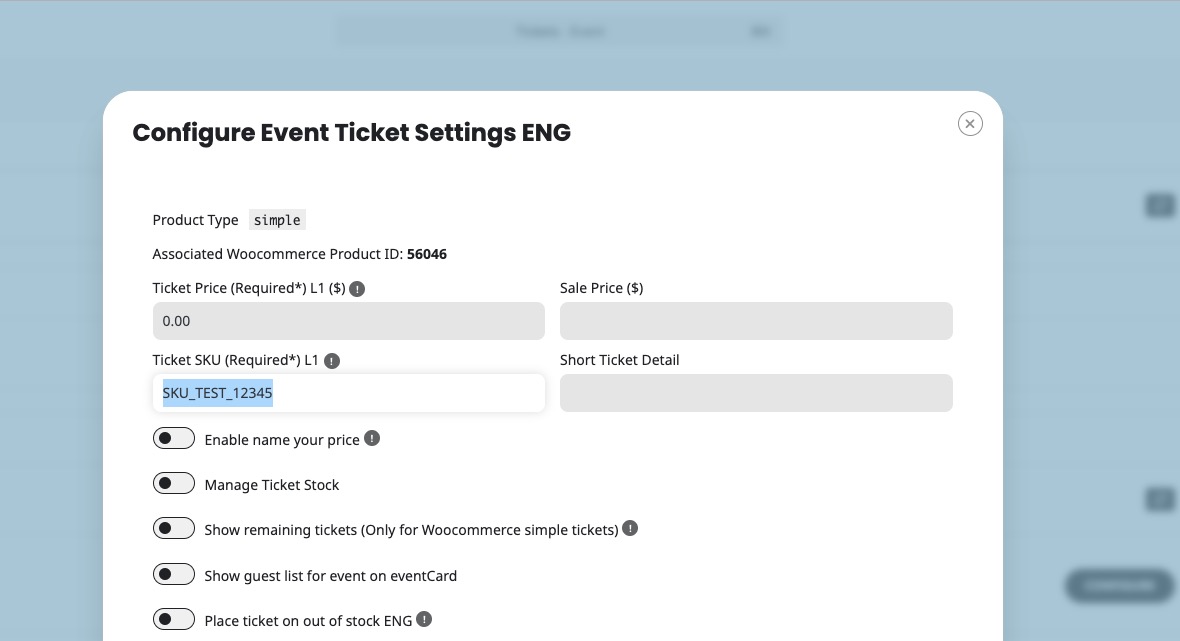Turn on Show guest list for event switch
1180x641 pixels.
click(174, 575)
